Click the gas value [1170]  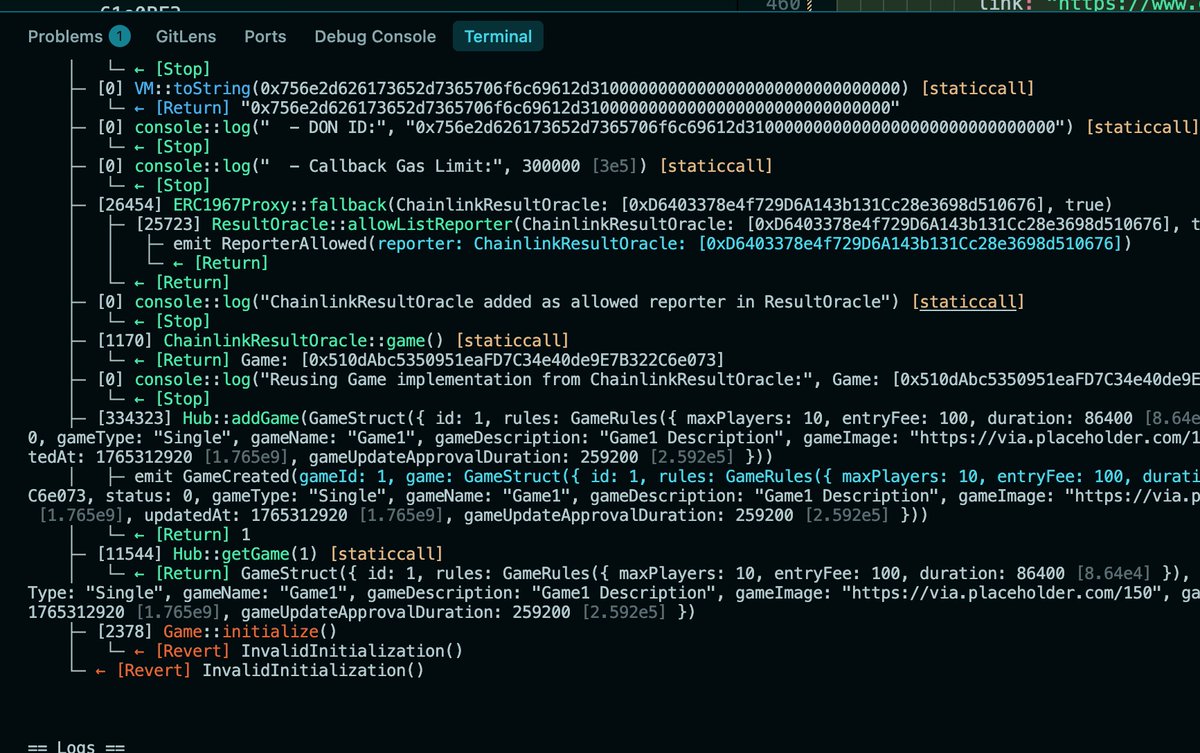pyautogui.click(x=126, y=340)
